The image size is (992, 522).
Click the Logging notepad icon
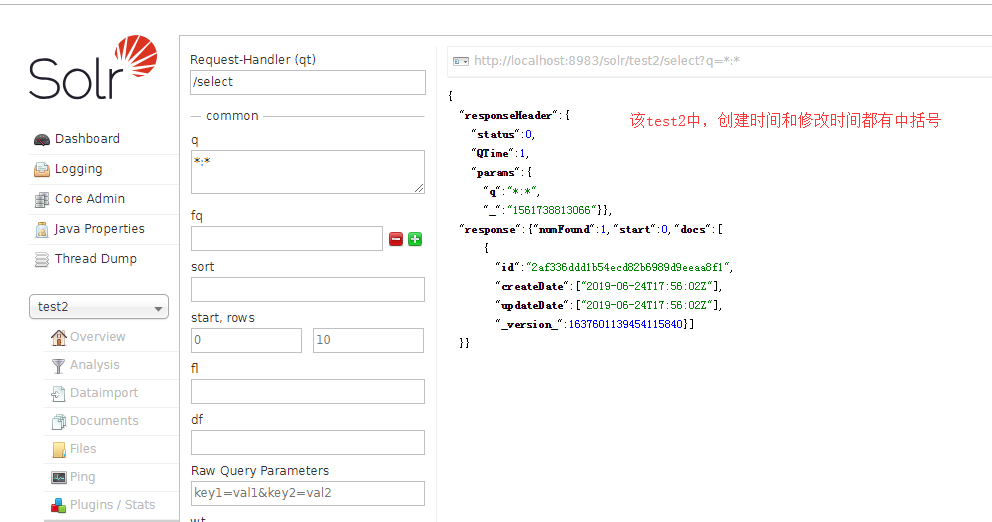coord(42,170)
